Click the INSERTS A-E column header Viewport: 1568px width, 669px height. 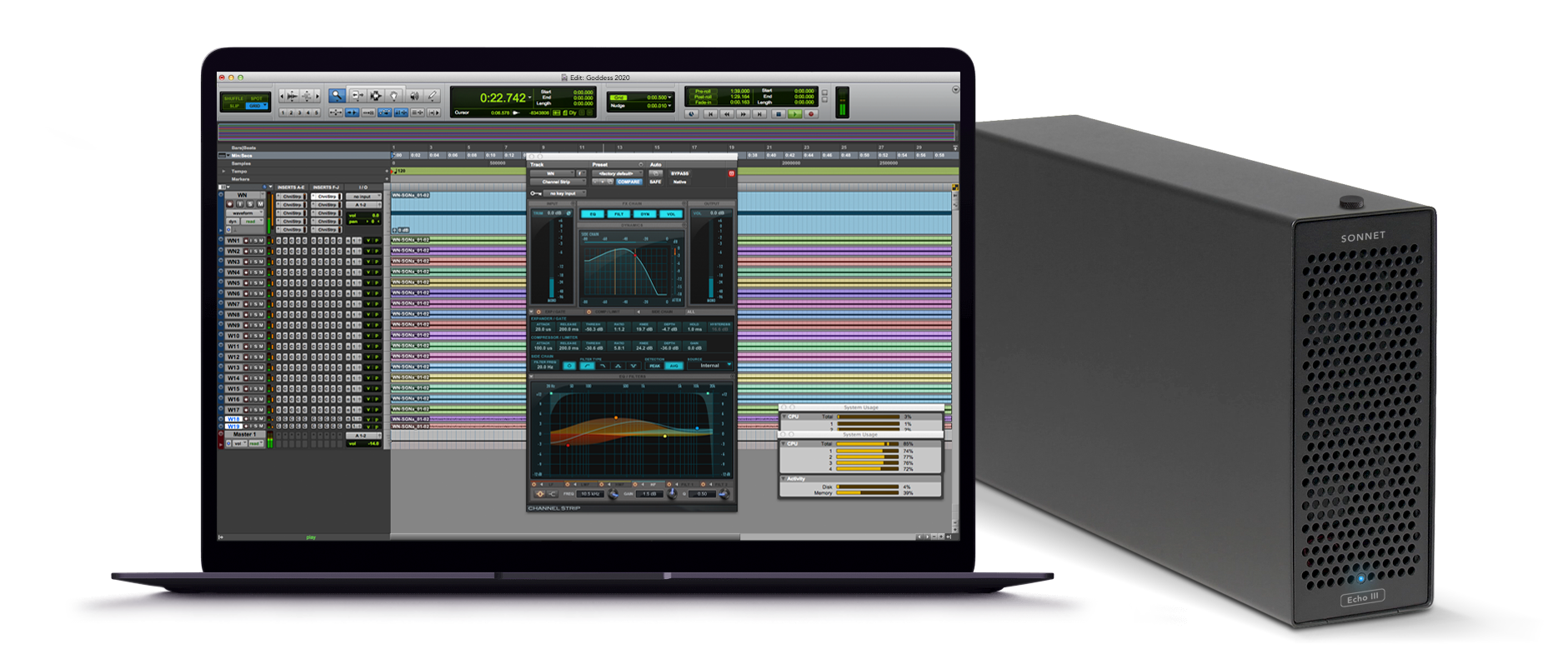pyautogui.click(x=291, y=187)
